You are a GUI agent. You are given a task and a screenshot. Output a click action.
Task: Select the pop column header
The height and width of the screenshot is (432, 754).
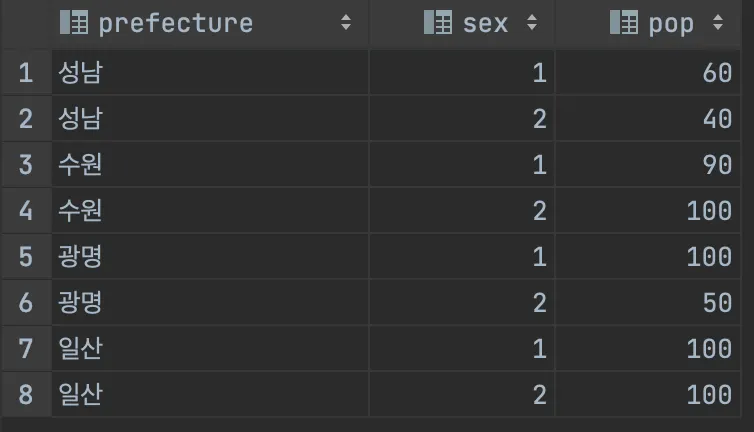pyautogui.click(x=671, y=23)
